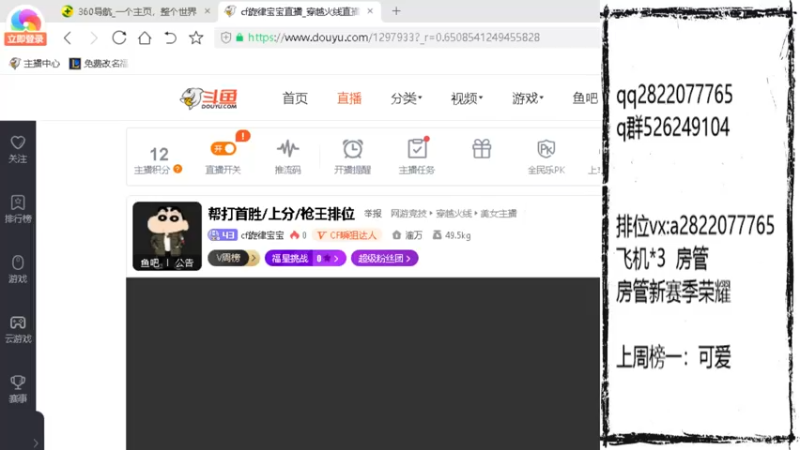Open 直播 in top navigation
This screenshot has width=800, height=450.
pos(349,98)
